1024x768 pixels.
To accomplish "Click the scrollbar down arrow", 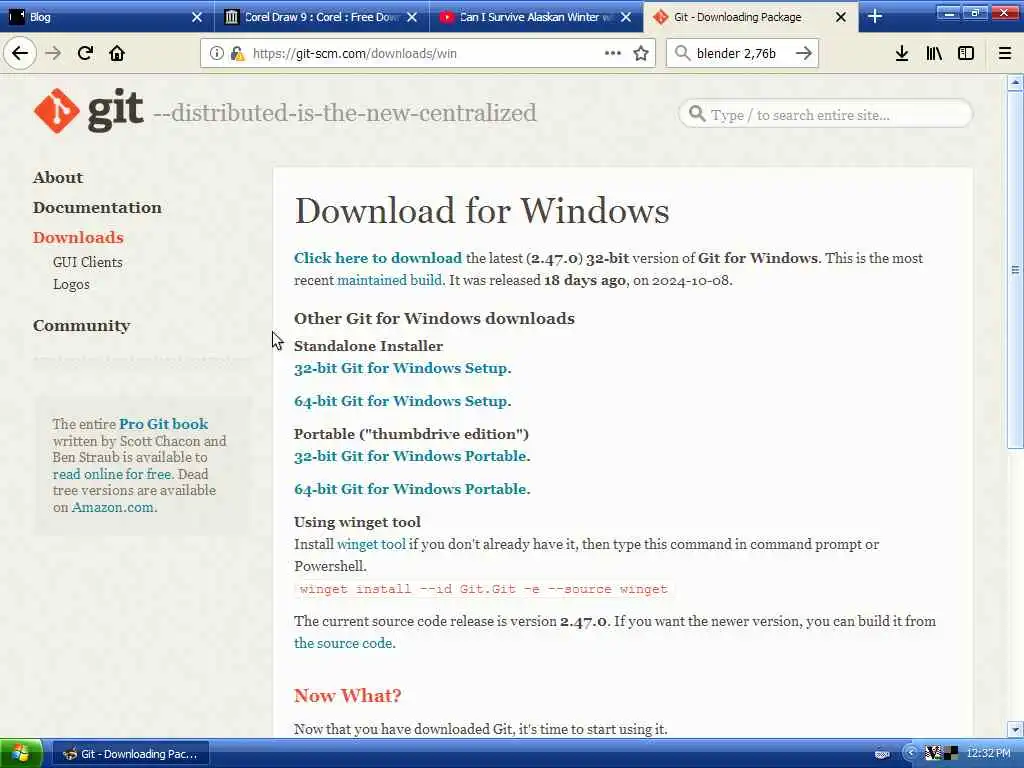I will [1015, 729].
